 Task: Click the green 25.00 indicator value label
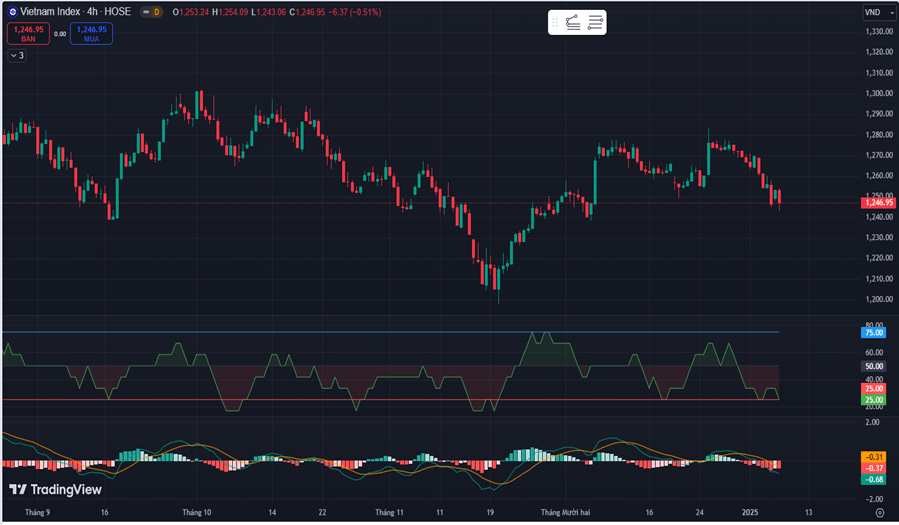click(x=874, y=400)
